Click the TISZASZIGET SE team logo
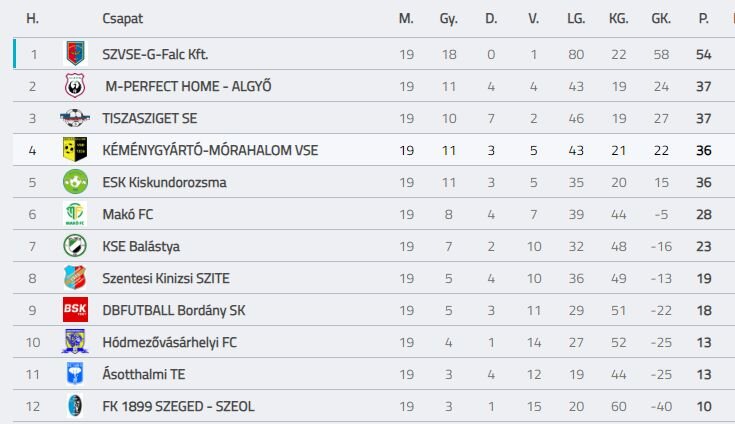735x424 pixels. pos(75,118)
